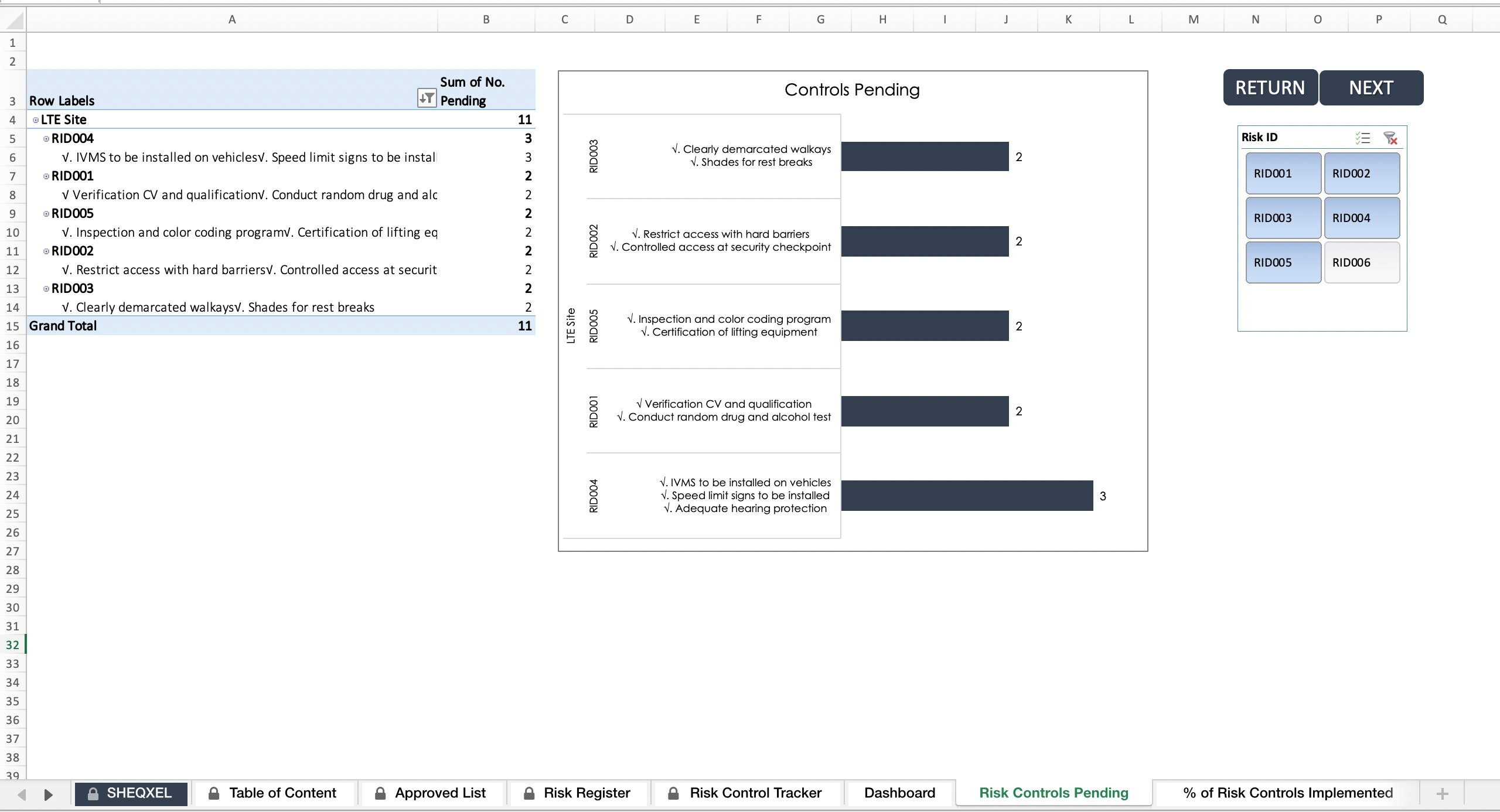Click the next-sheet navigation arrow
The image size is (1500, 812).
49,794
